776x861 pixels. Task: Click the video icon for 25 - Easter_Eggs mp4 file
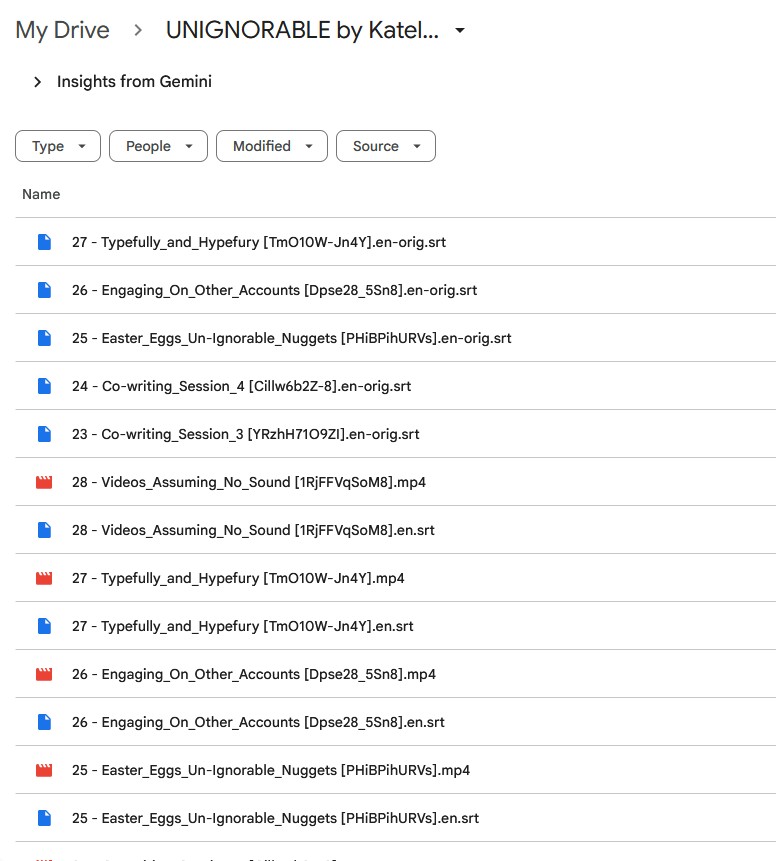(44, 770)
